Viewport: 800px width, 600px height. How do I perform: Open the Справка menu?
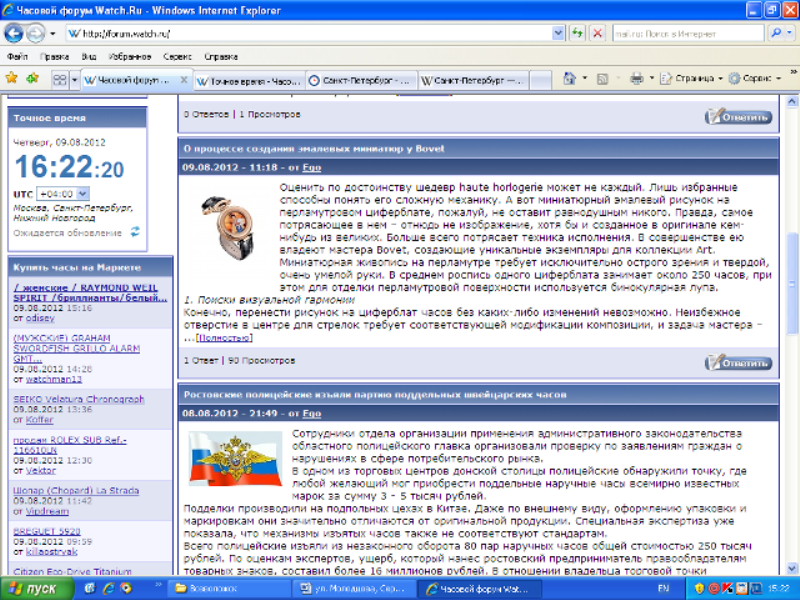click(221, 56)
